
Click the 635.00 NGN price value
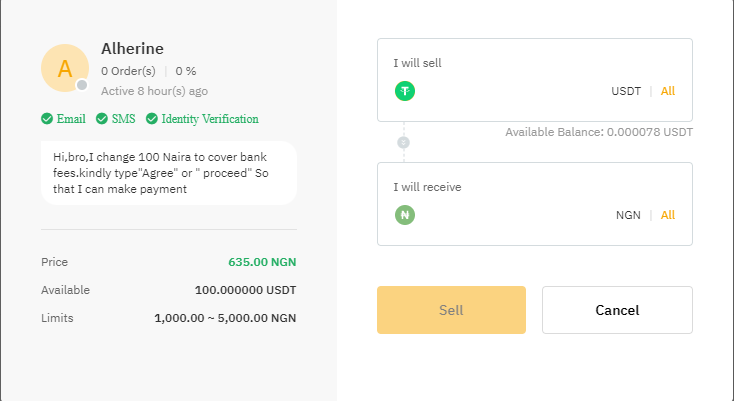point(262,262)
